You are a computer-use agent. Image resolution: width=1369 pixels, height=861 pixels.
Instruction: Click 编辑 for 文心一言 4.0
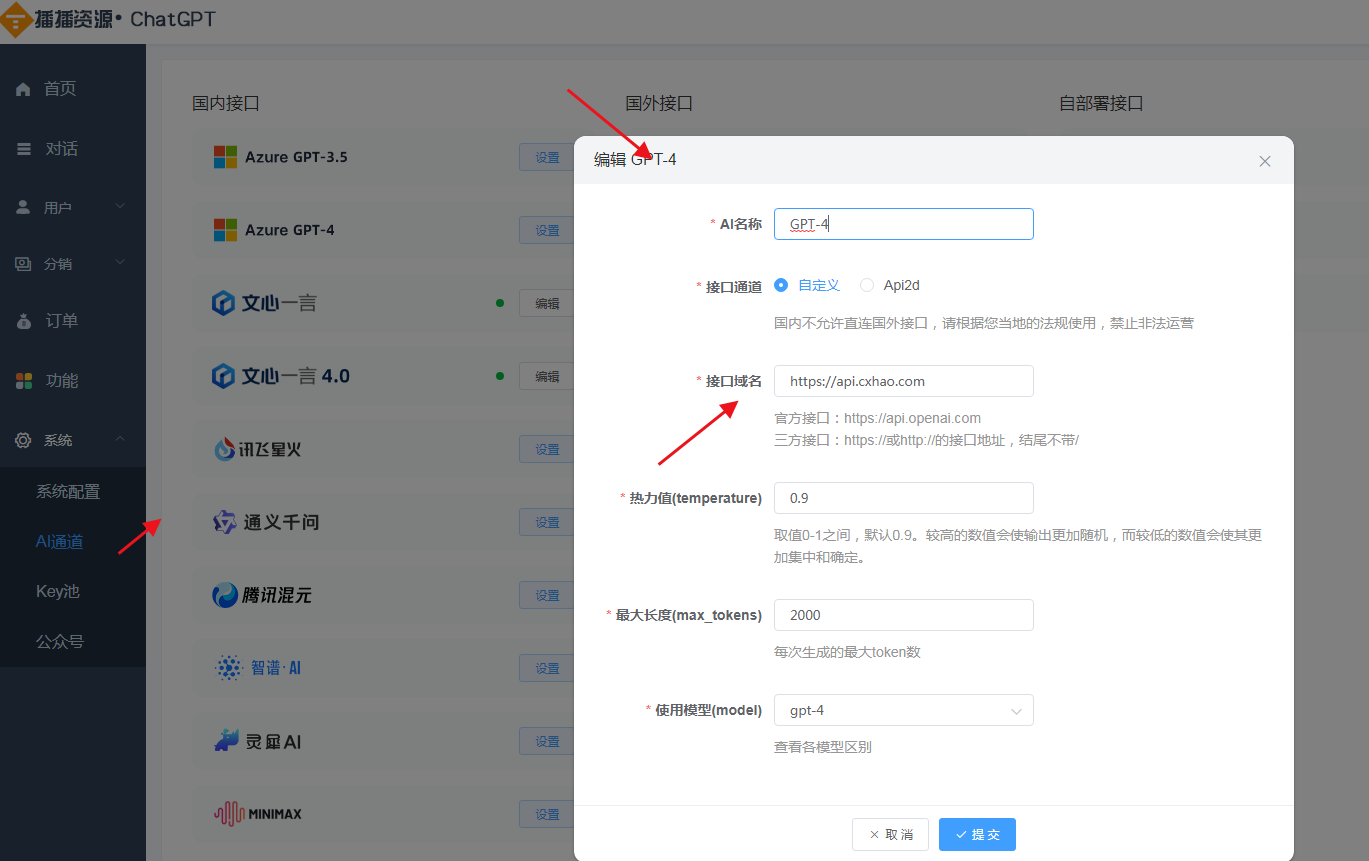point(547,376)
